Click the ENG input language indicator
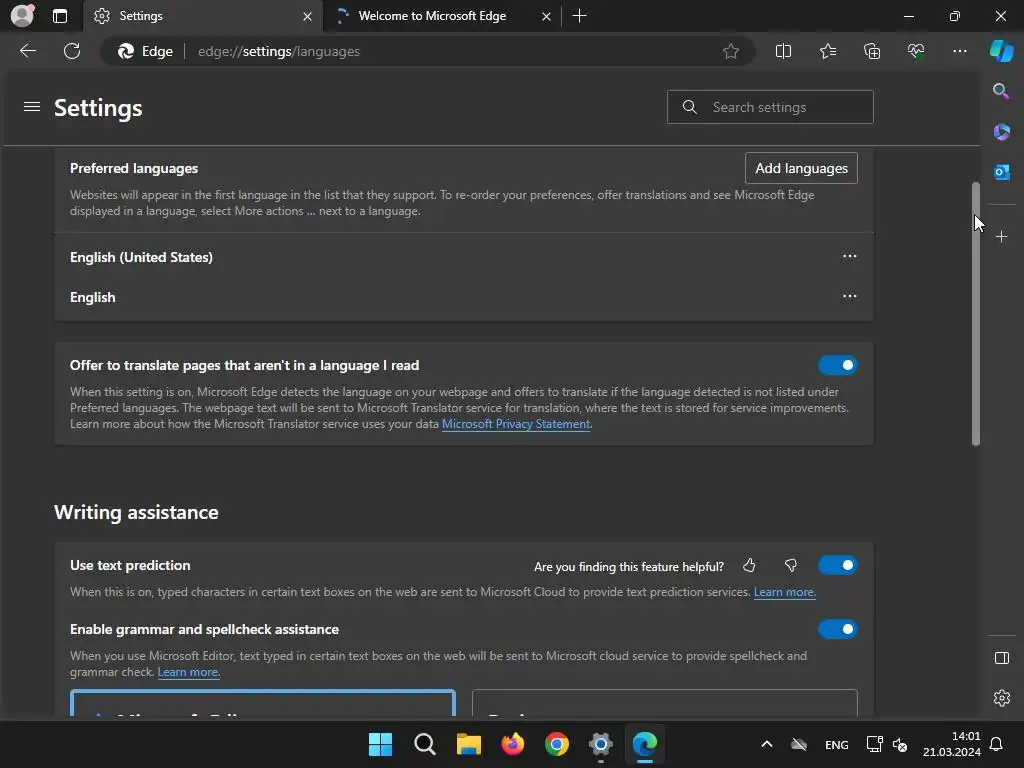Viewport: 1024px width, 768px height. tap(837, 744)
